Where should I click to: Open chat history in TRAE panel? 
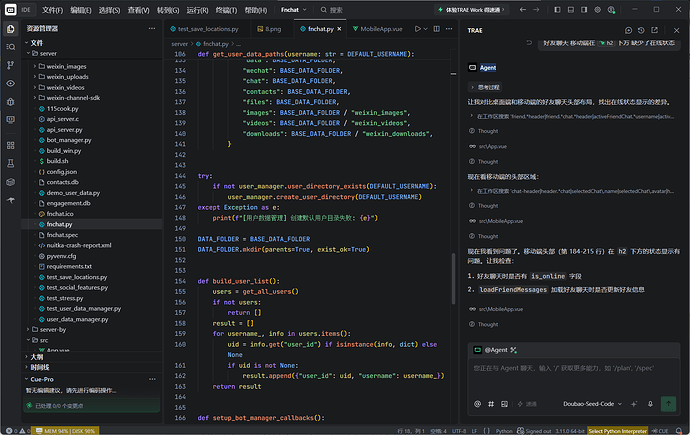click(x=641, y=30)
